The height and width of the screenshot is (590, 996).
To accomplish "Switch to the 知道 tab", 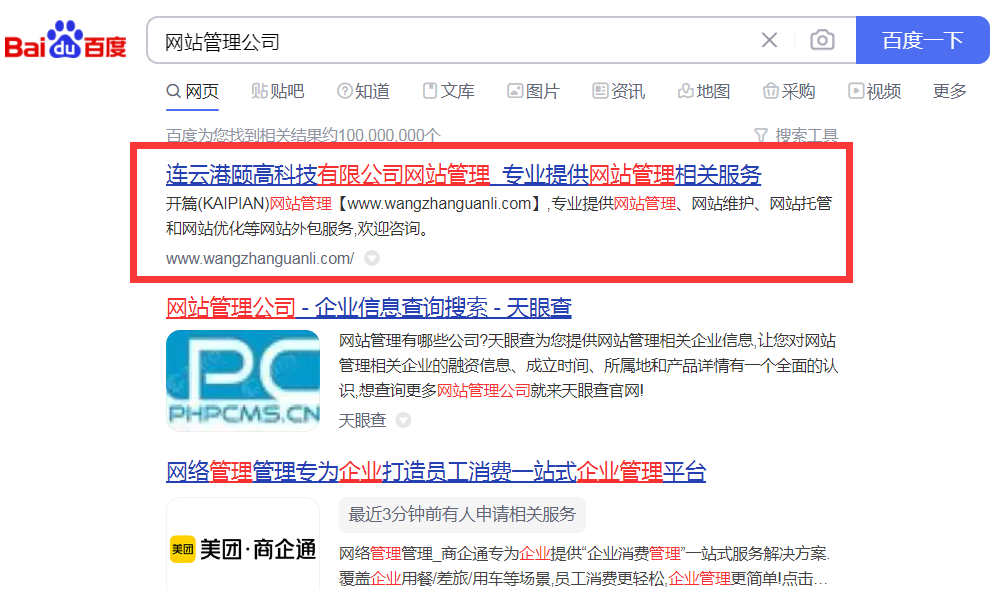I will [363, 91].
